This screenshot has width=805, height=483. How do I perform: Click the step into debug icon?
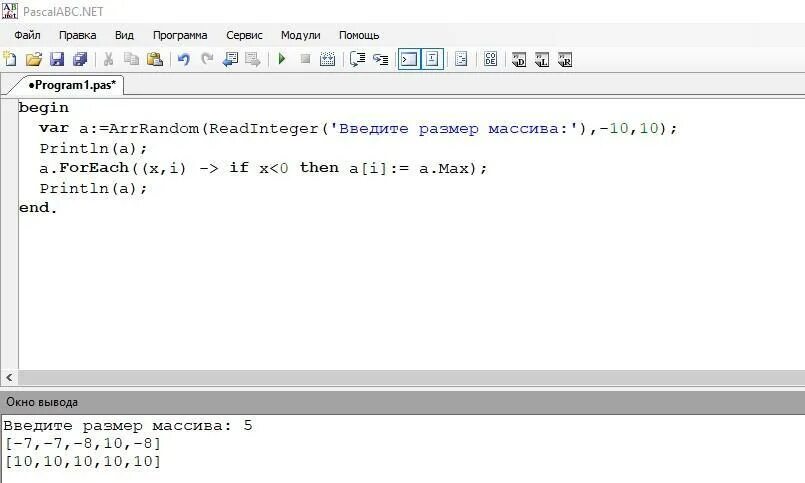[380, 59]
